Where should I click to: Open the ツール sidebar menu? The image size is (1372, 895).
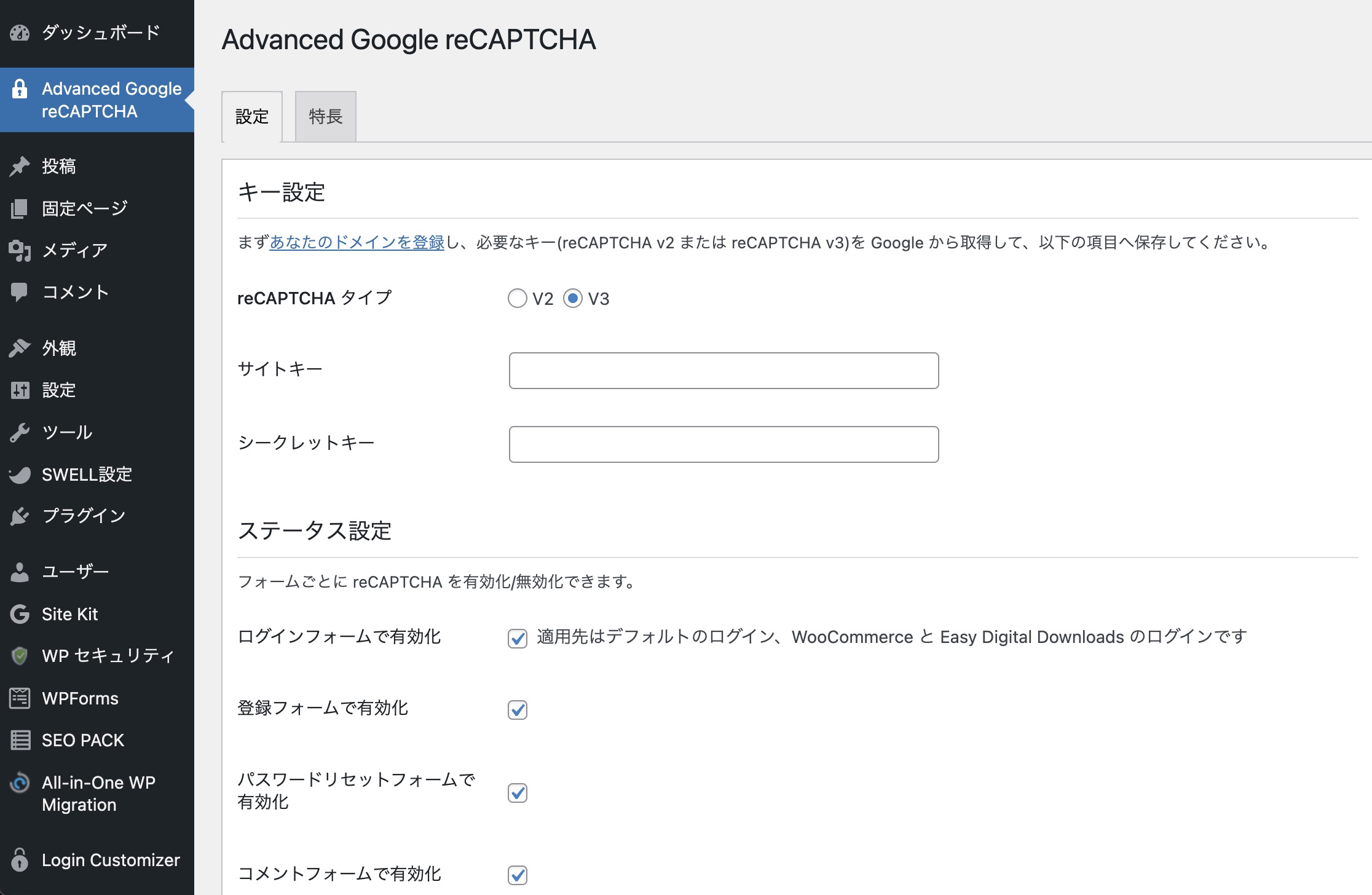[x=97, y=432]
